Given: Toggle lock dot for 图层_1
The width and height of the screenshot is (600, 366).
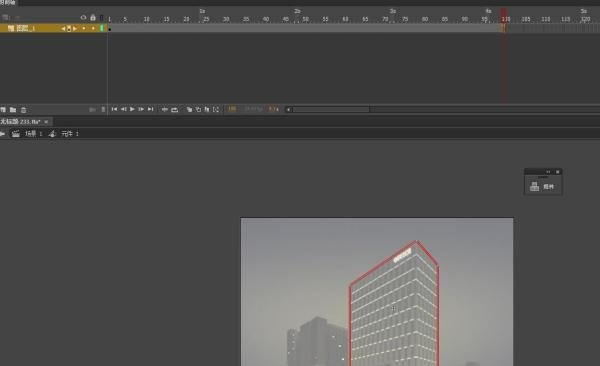Looking at the screenshot, I should [x=93, y=28].
